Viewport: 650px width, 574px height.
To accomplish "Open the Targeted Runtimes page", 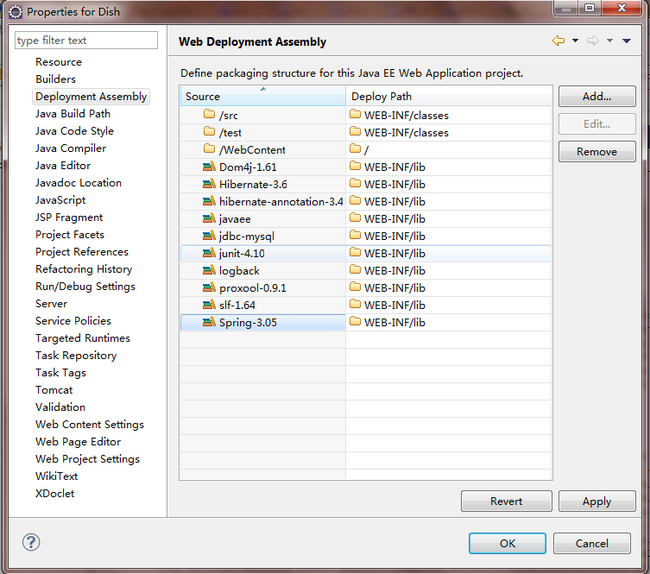I will pyautogui.click(x=83, y=338).
